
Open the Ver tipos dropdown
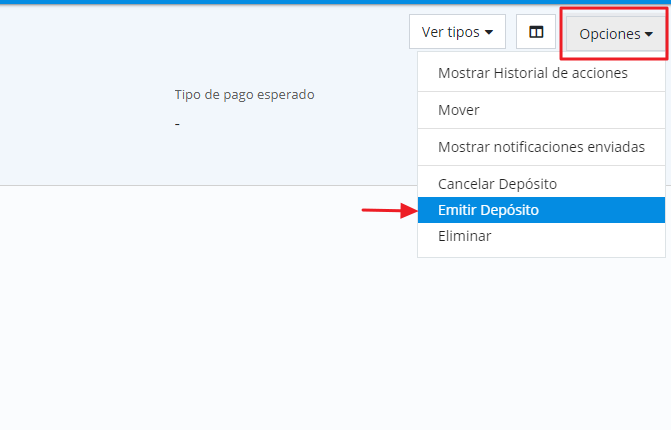457,32
